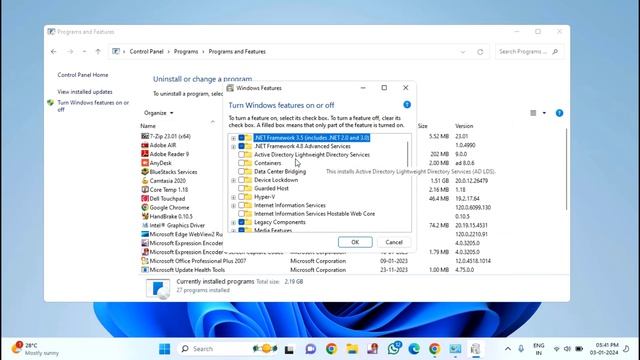Click OK in Windows Features dialog
This screenshot has height=360, width=640.
355,242
